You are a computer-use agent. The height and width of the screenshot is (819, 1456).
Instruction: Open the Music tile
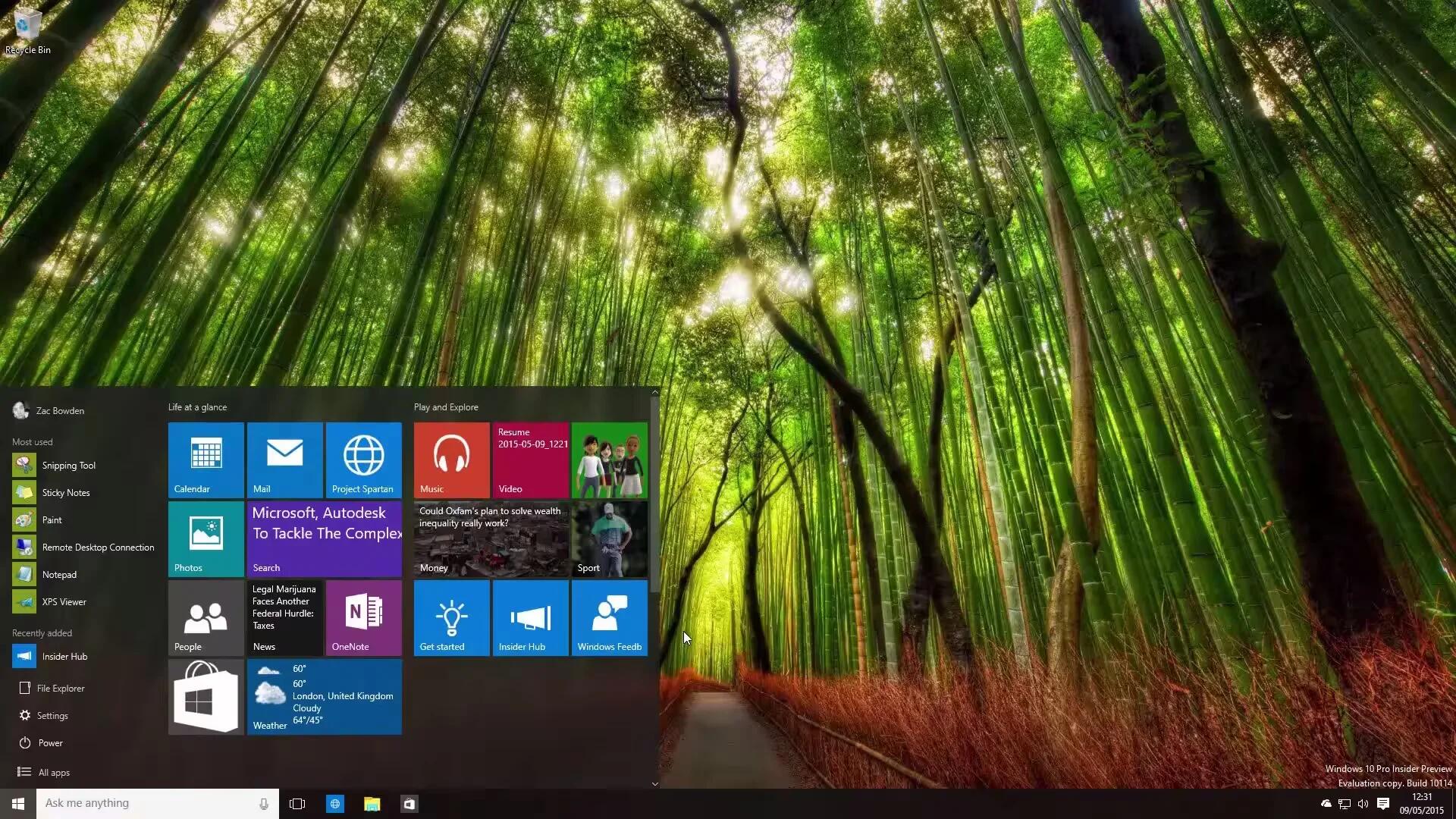click(x=452, y=460)
